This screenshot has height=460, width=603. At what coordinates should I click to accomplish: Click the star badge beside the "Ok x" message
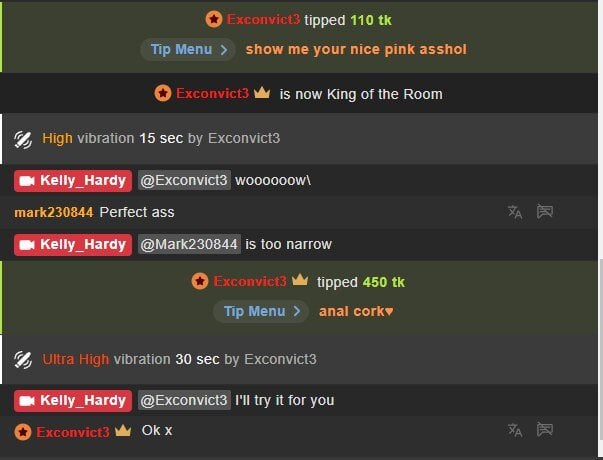pyautogui.click(x=23, y=432)
